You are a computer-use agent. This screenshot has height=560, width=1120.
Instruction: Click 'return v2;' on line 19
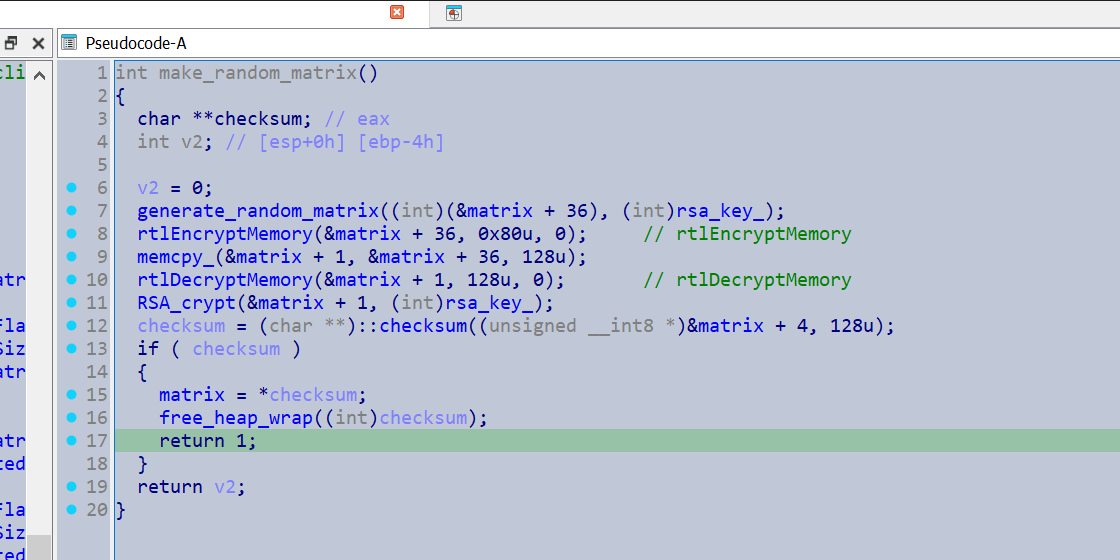pos(191,486)
